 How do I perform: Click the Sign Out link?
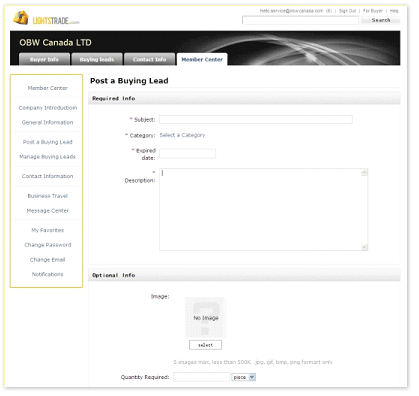(x=347, y=11)
